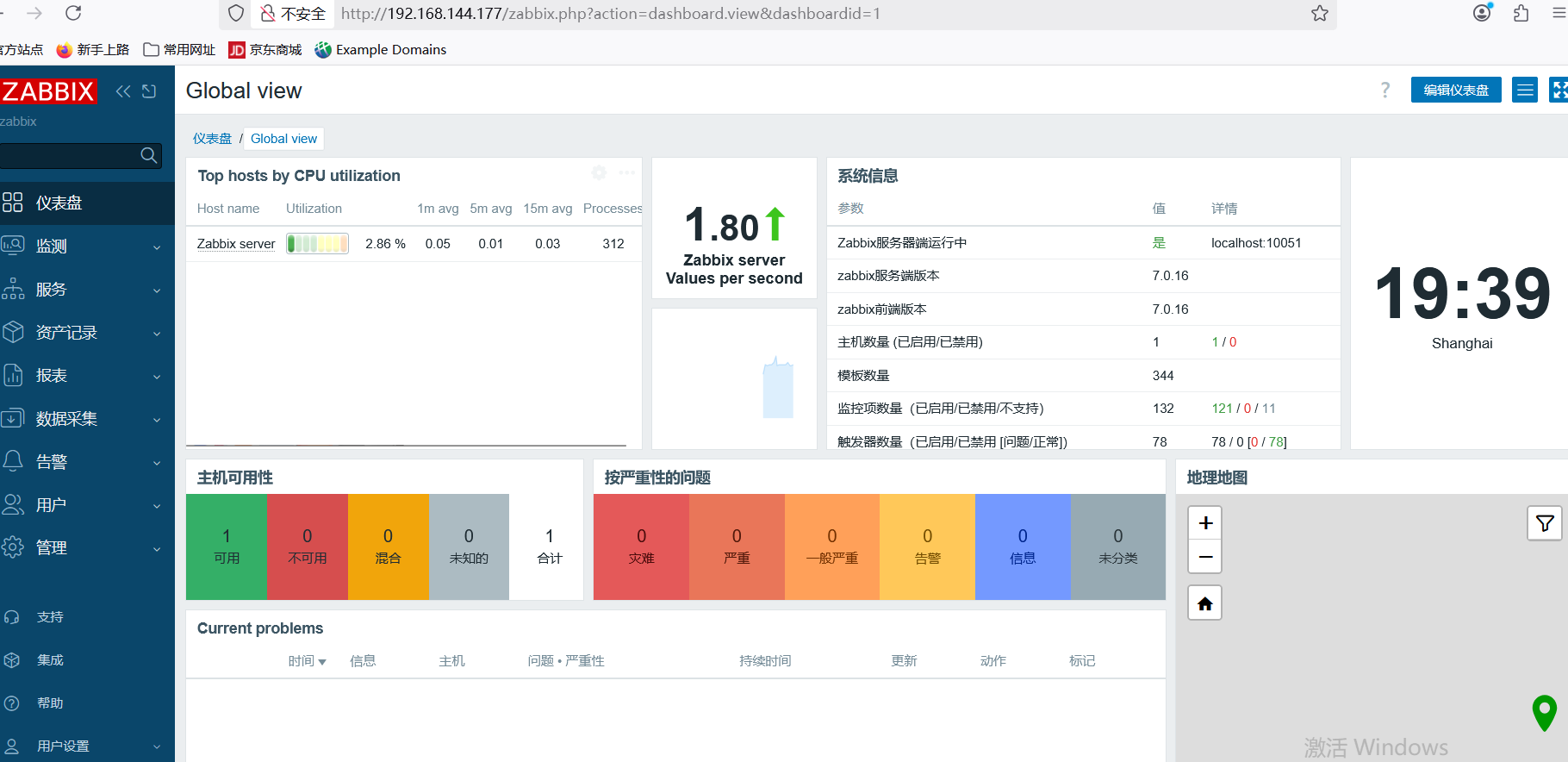The width and height of the screenshot is (1568, 762).
Task: Click the help question mark near header
Action: click(x=1385, y=91)
